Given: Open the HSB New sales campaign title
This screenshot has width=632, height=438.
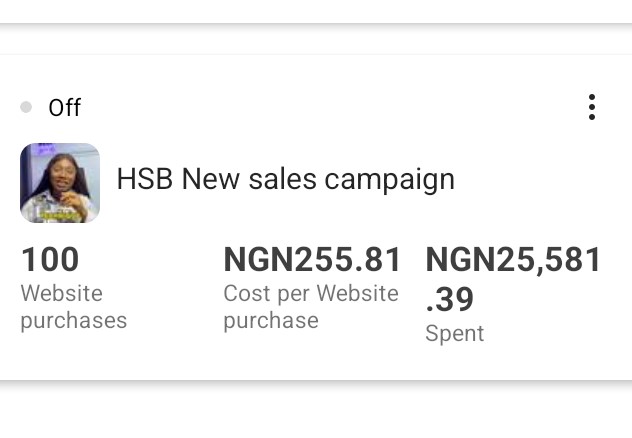Looking at the screenshot, I should (285, 179).
